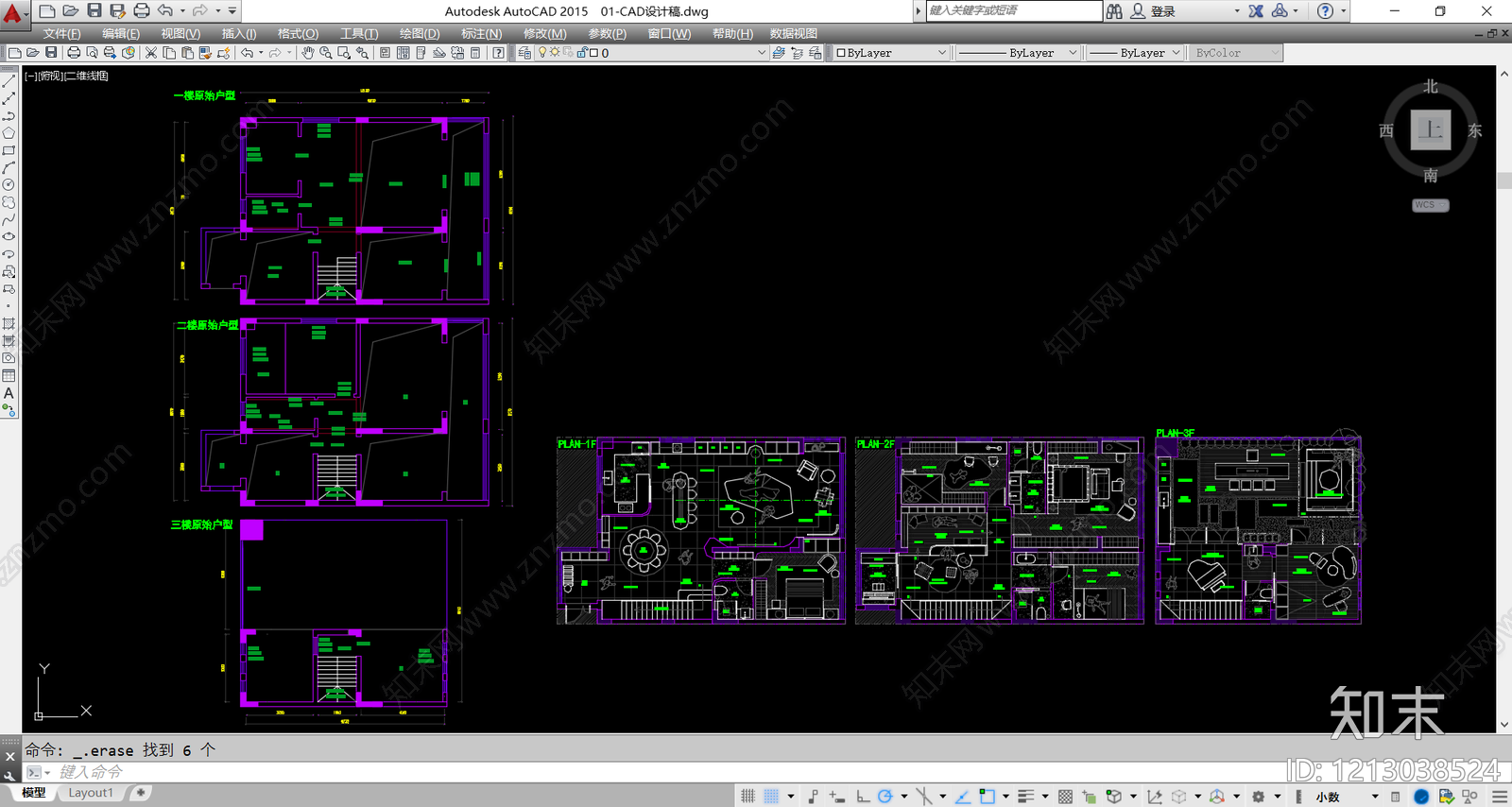Open the 文件(F) menu
The image size is (1512, 807).
pyautogui.click(x=61, y=33)
